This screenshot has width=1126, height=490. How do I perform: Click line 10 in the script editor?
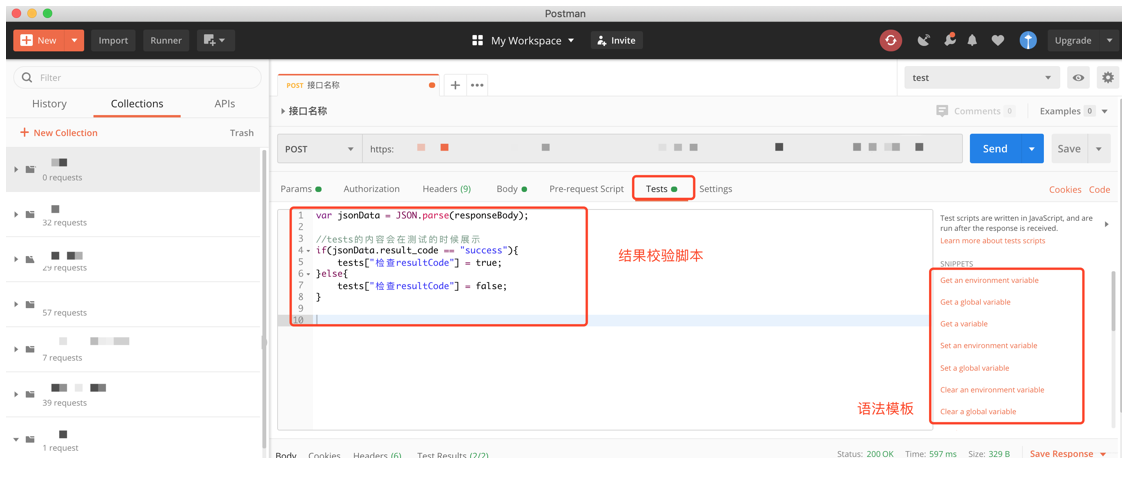click(621, 320)
